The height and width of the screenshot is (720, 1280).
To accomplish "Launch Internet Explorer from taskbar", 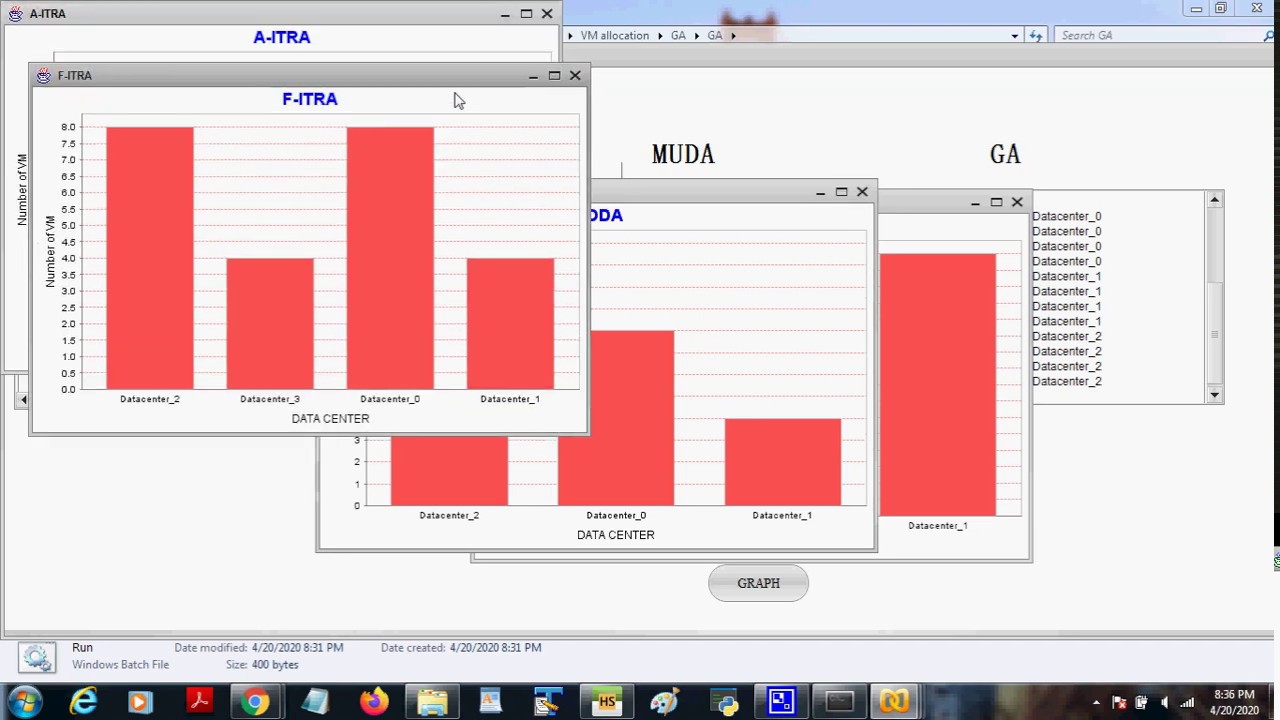I will point(83,702).
